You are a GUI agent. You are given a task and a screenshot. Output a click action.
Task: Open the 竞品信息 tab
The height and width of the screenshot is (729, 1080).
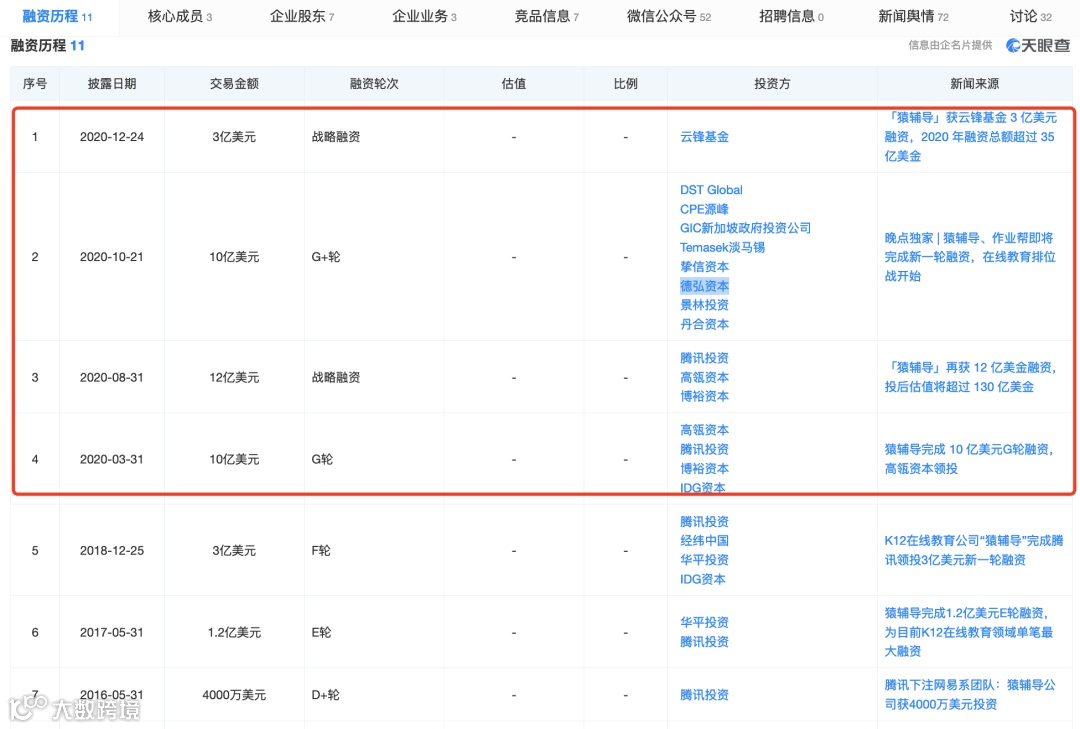point(547,16)
